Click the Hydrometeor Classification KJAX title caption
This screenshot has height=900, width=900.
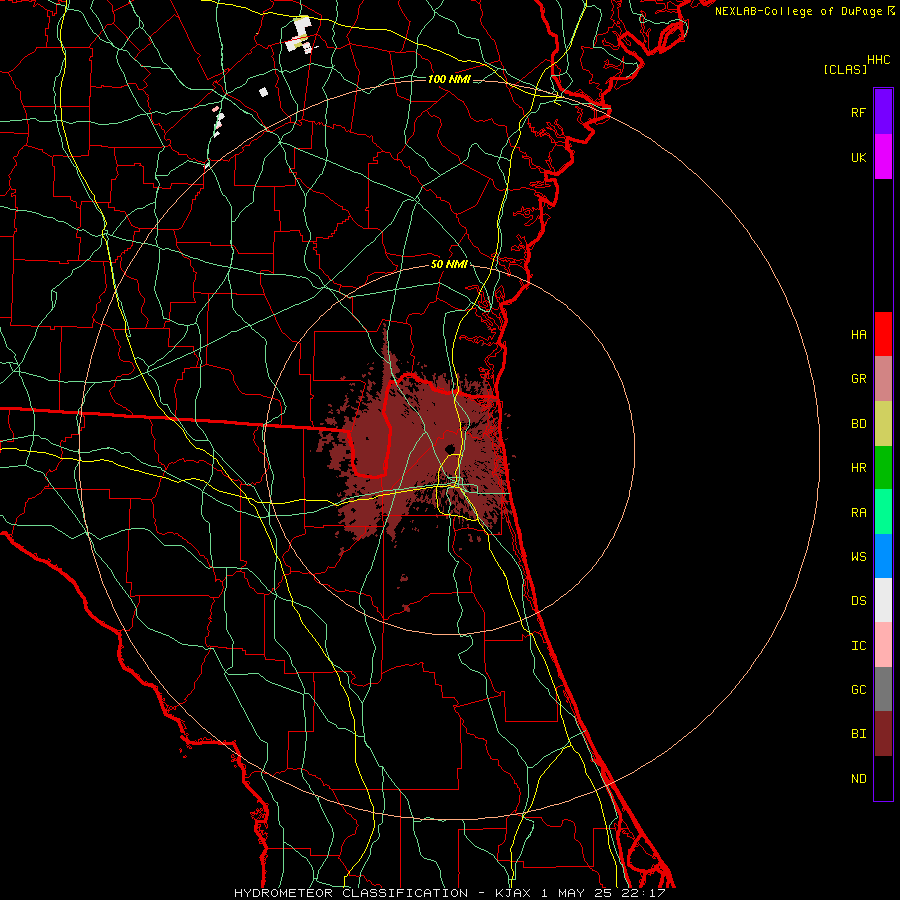point(449,893)
